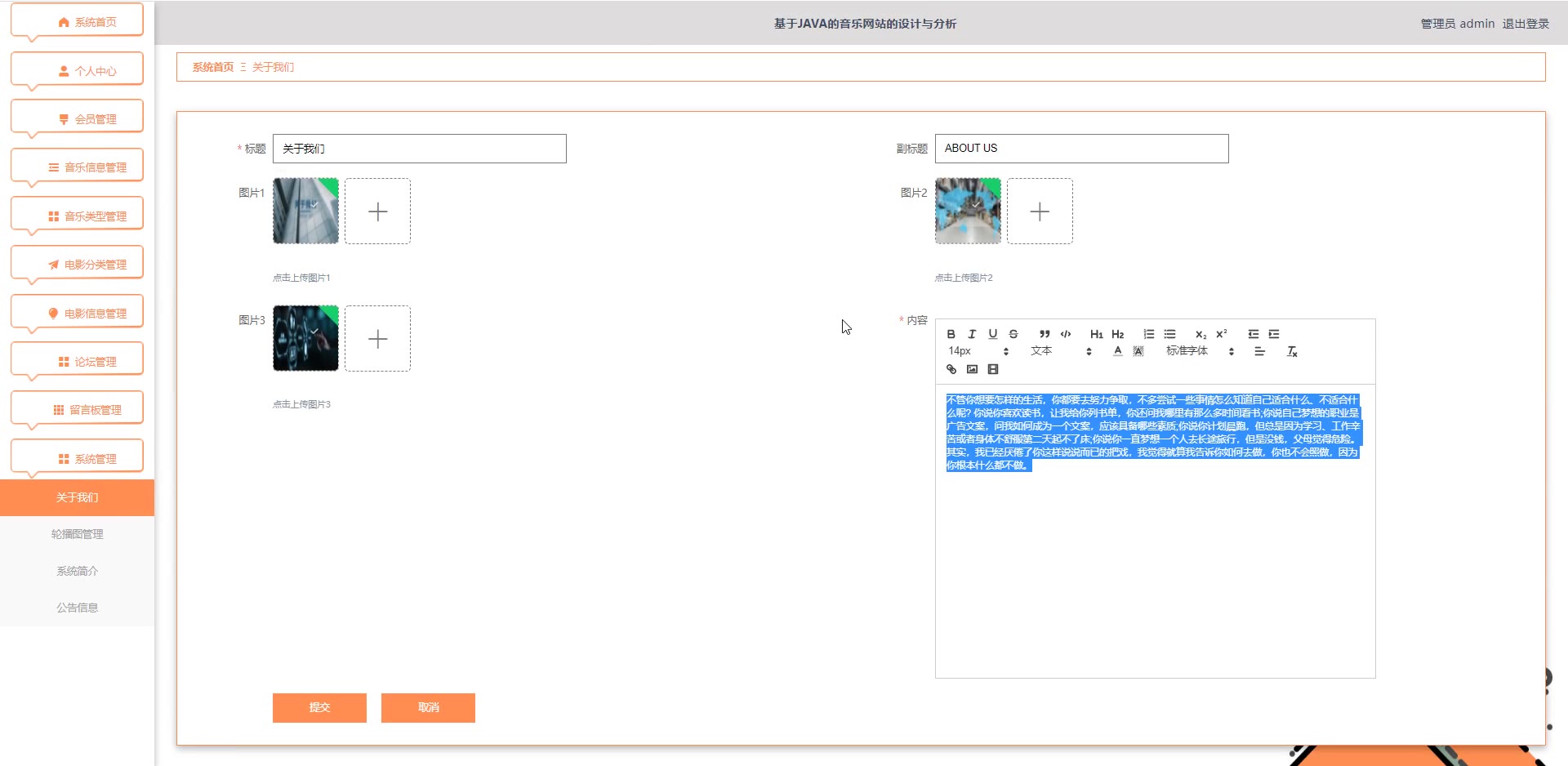1568x766 pixels.
Task: Insert a code block
Action: 1066,334
